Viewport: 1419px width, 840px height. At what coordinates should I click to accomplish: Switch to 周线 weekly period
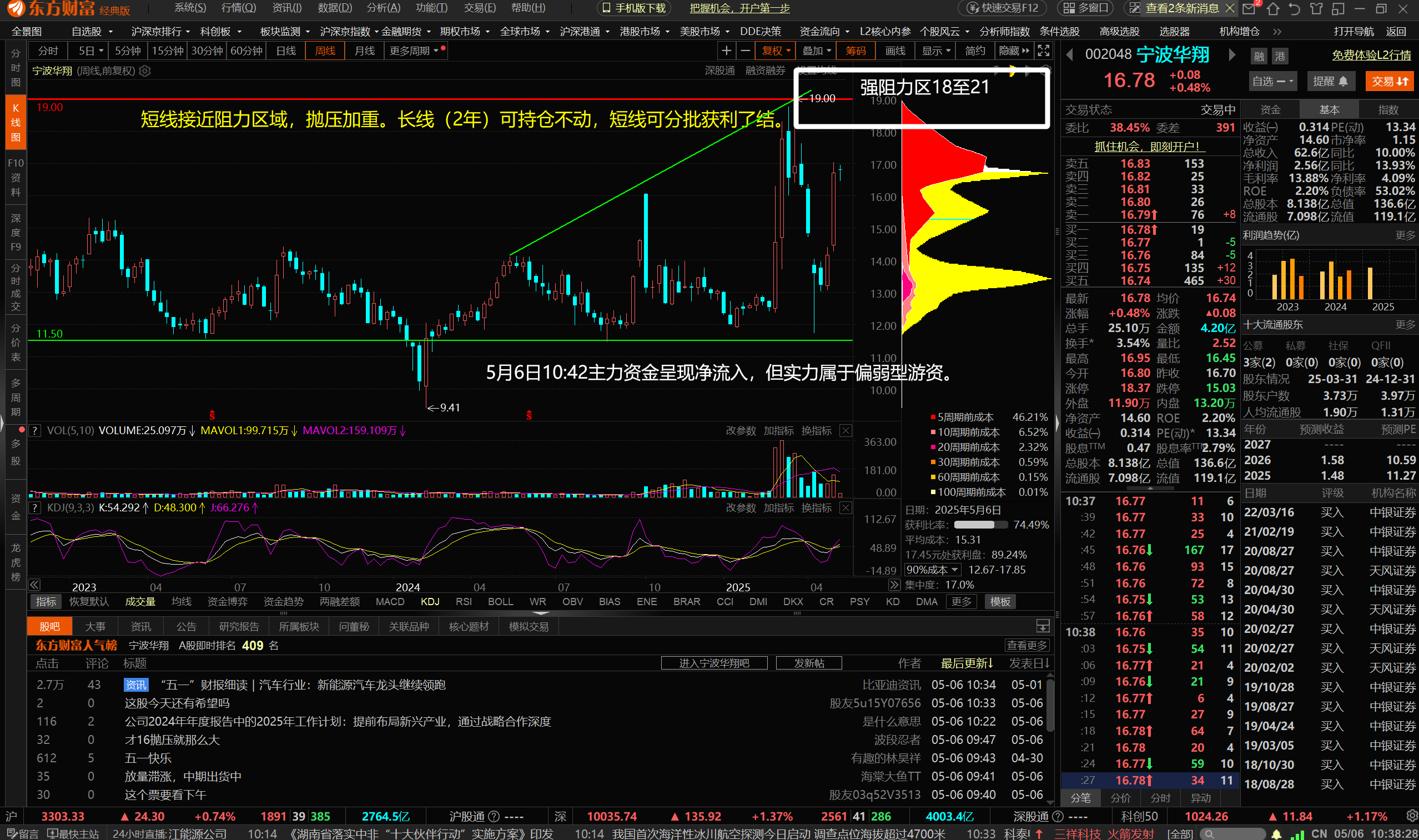(x=325, y=51)
